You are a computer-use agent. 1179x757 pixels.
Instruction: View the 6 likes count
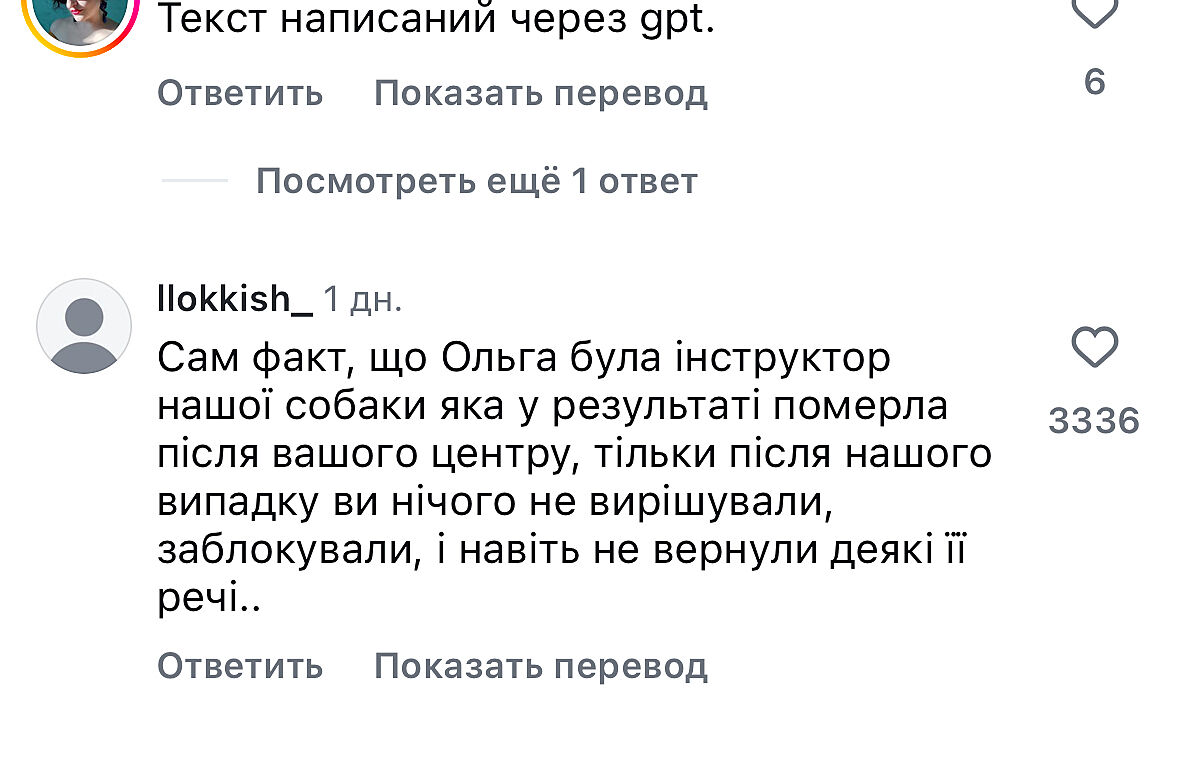coord(1094,82)
